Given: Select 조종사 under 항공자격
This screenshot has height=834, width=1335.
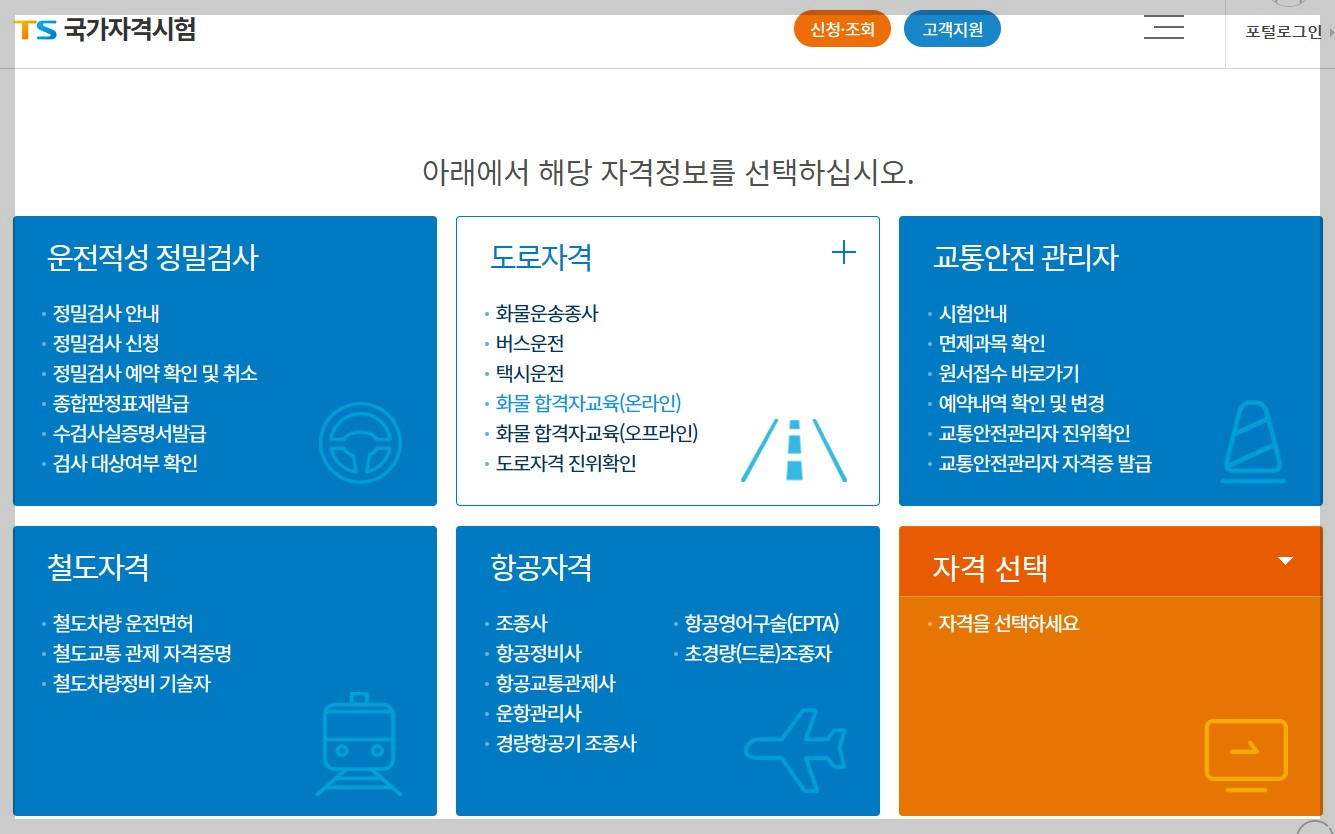Looking at the screenshot, I should click(x=522, y=624).
